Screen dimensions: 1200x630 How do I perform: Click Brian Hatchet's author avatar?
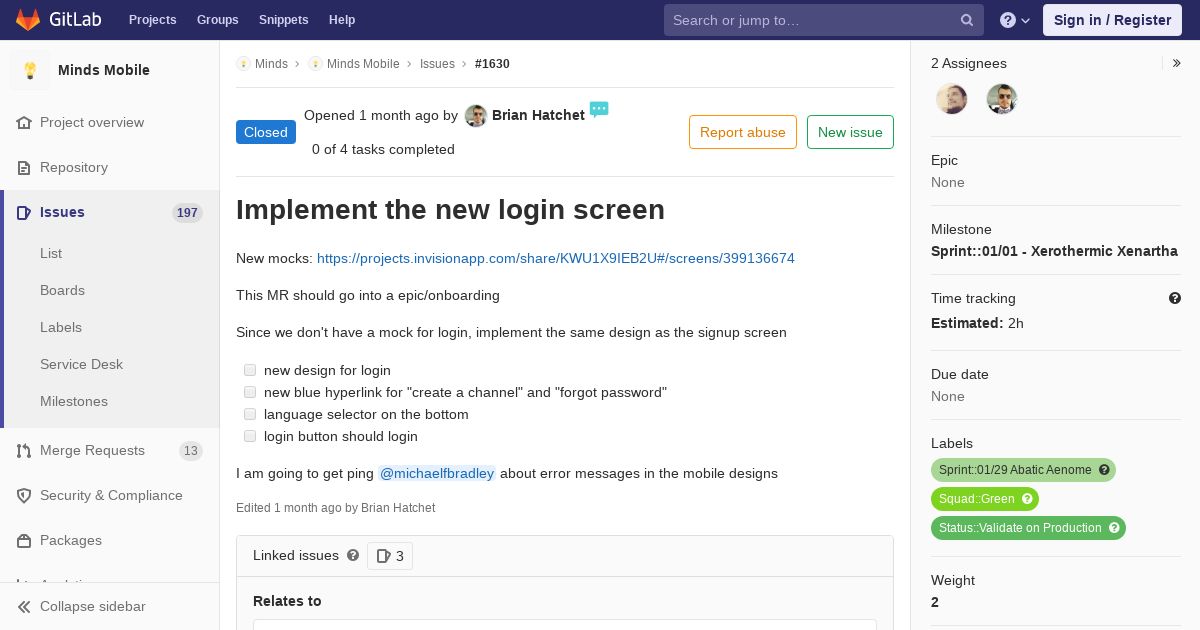[476, 116]
